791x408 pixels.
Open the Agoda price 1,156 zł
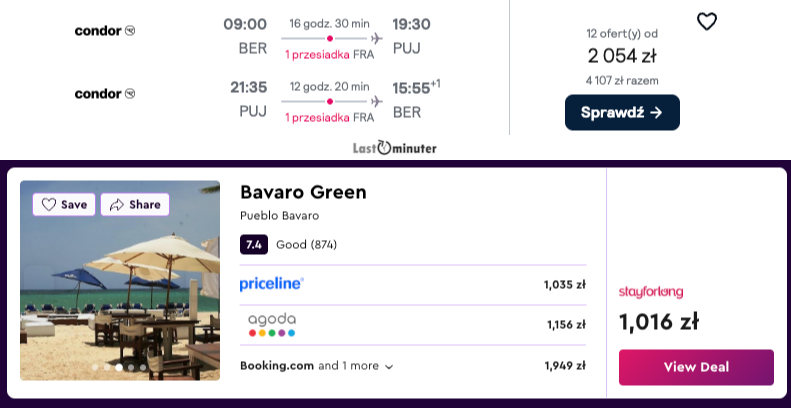[567, 325]
